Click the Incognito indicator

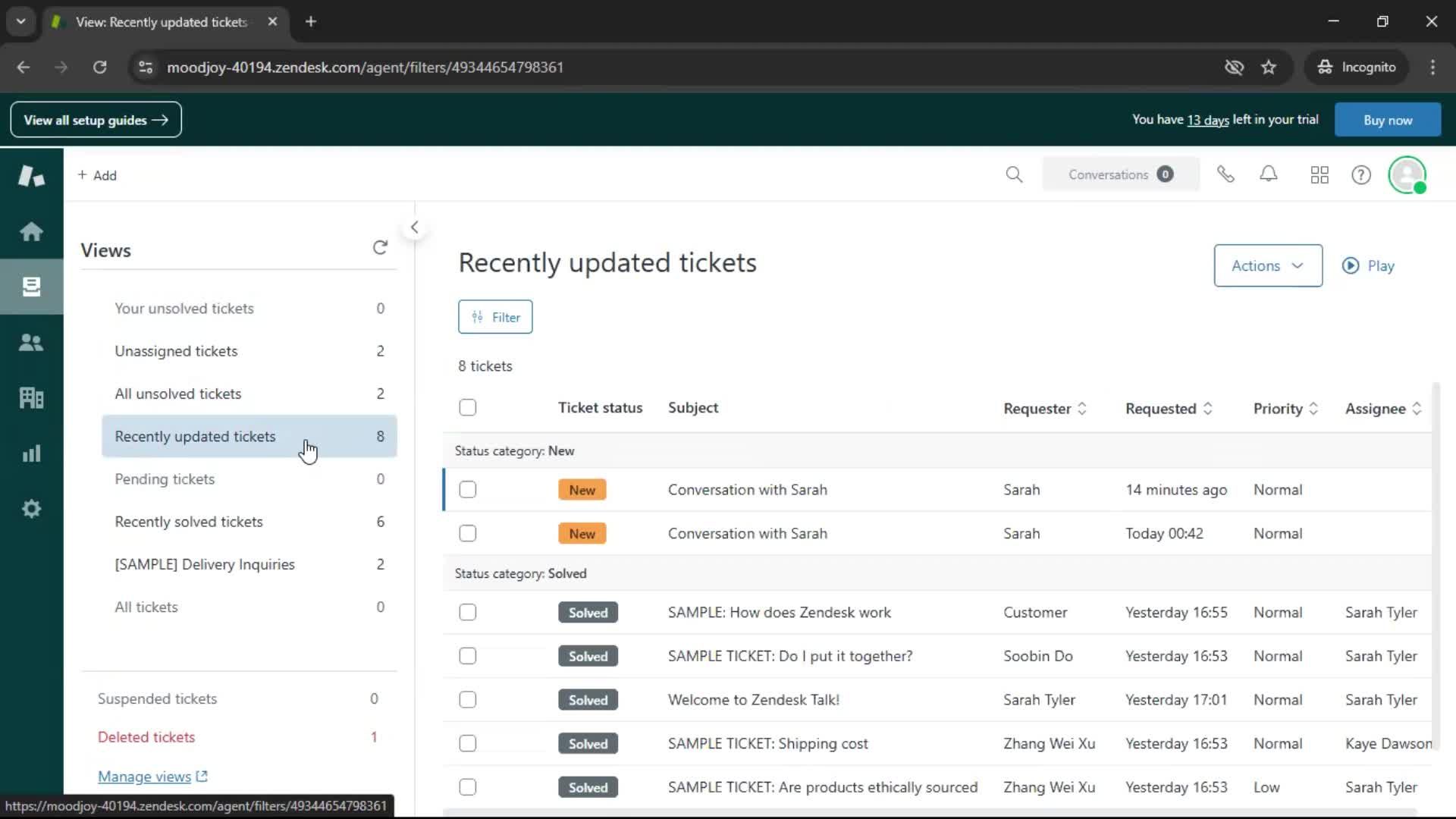[1357, 67]
